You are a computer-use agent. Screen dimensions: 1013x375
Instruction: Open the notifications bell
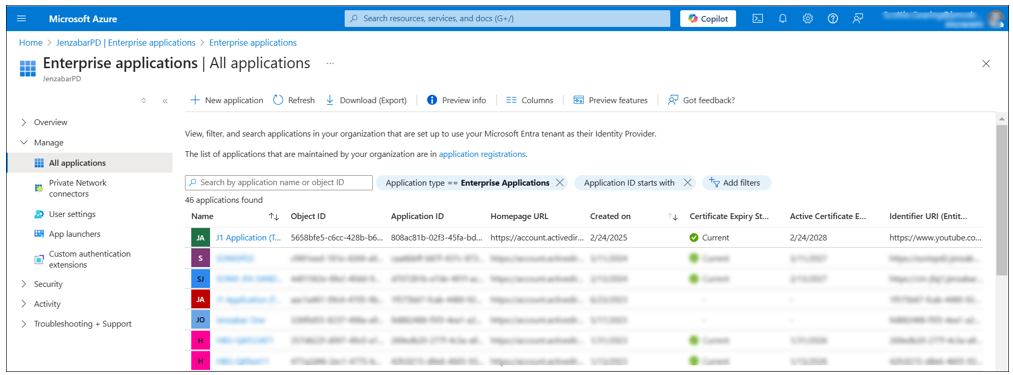[x=782, y=19]
